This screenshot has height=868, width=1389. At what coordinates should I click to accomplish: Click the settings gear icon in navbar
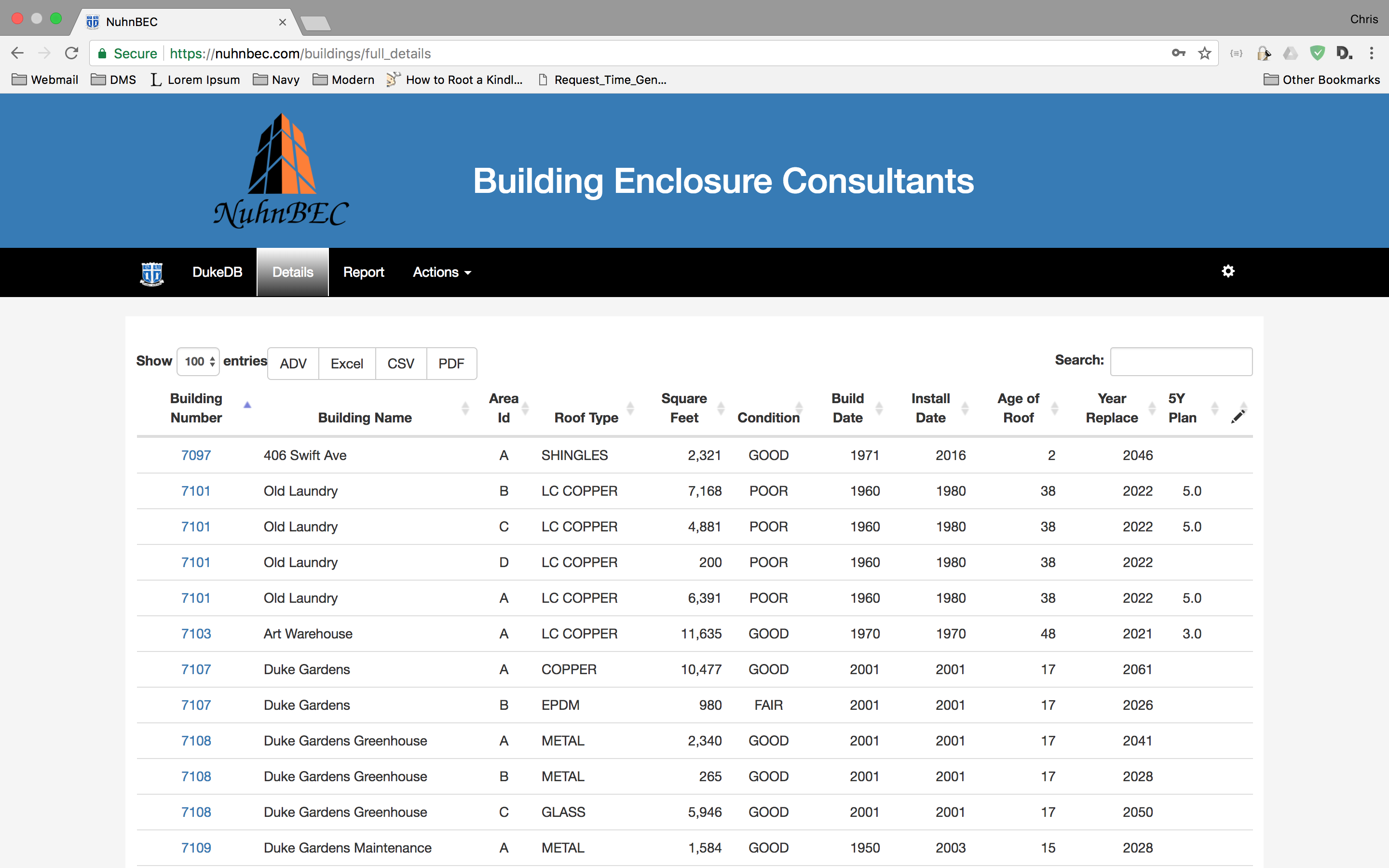pyautogui.click(x=1228, y=271)
